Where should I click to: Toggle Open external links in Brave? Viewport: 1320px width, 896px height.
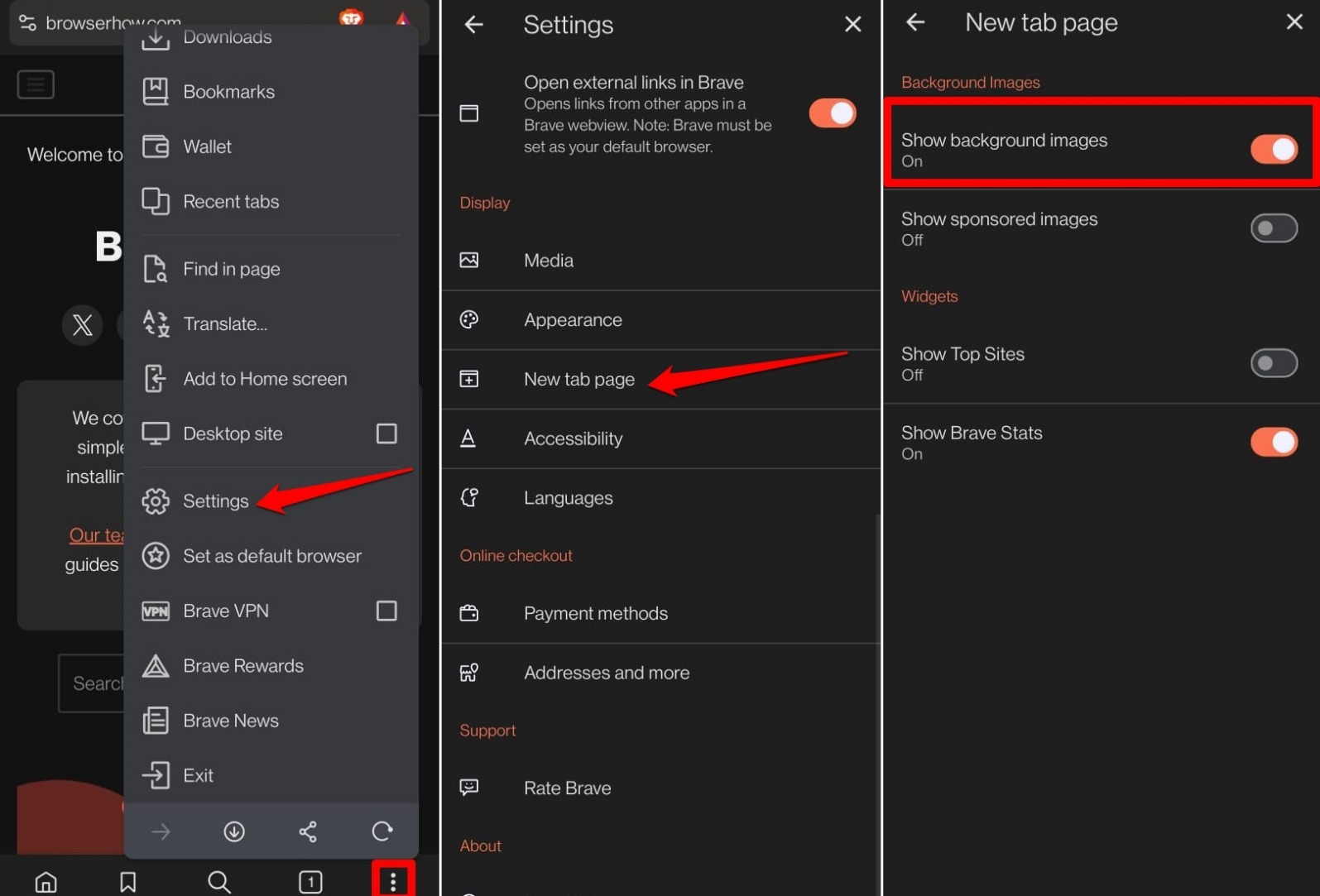pyautogui.click(x=833, y=113)
